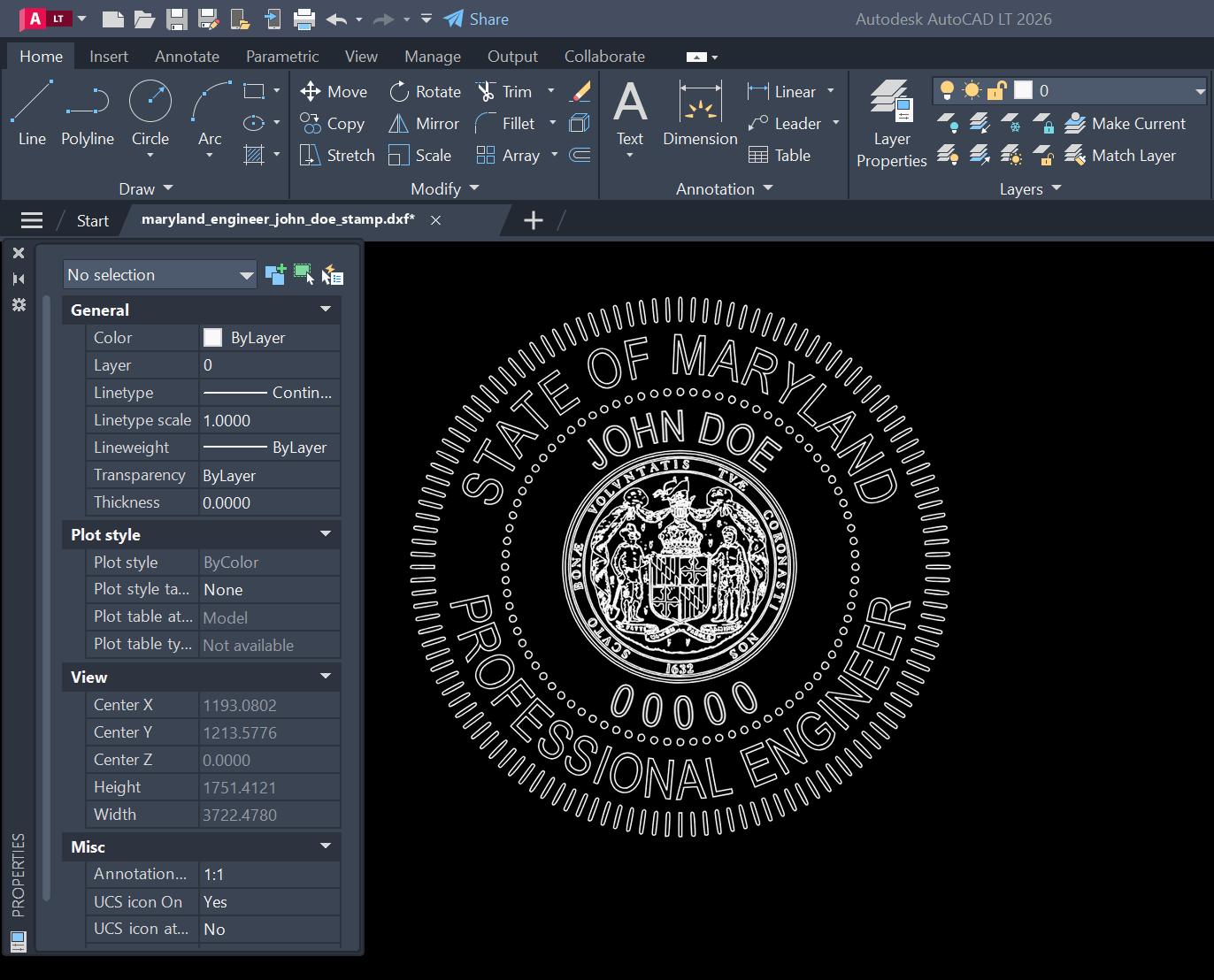This screenshot has width=1214, height=980.
Task: Click the New drawing icon
Action: (112, 19)
